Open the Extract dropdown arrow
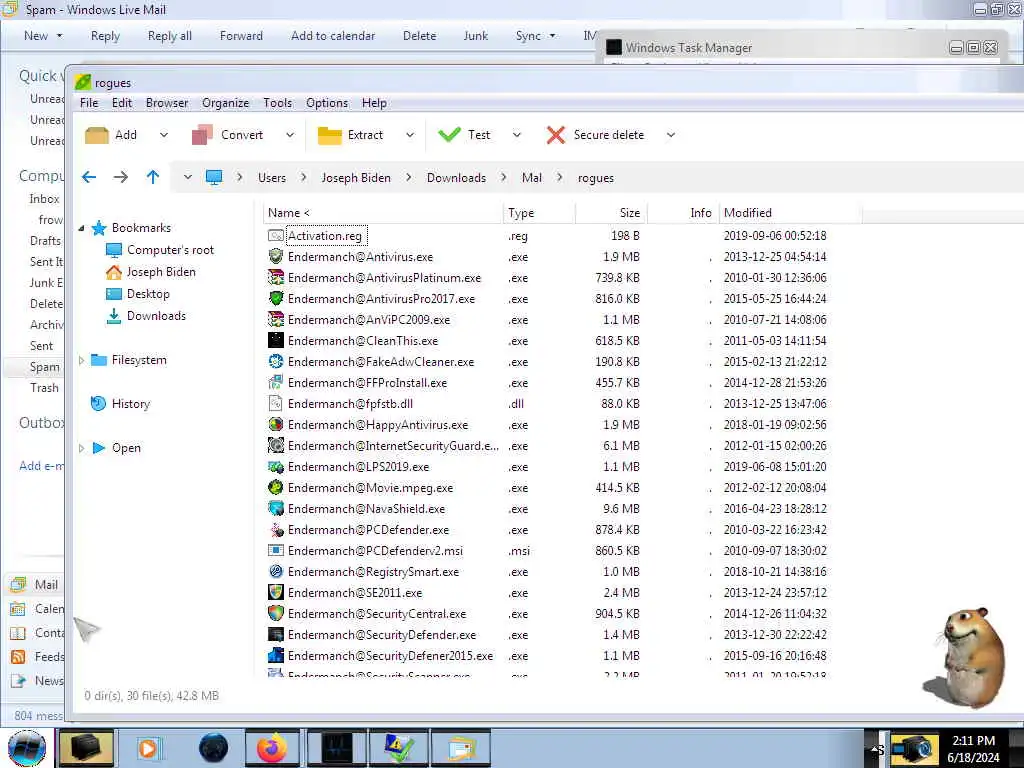Viewport: 1024px width, 768px height. point(410,135)
